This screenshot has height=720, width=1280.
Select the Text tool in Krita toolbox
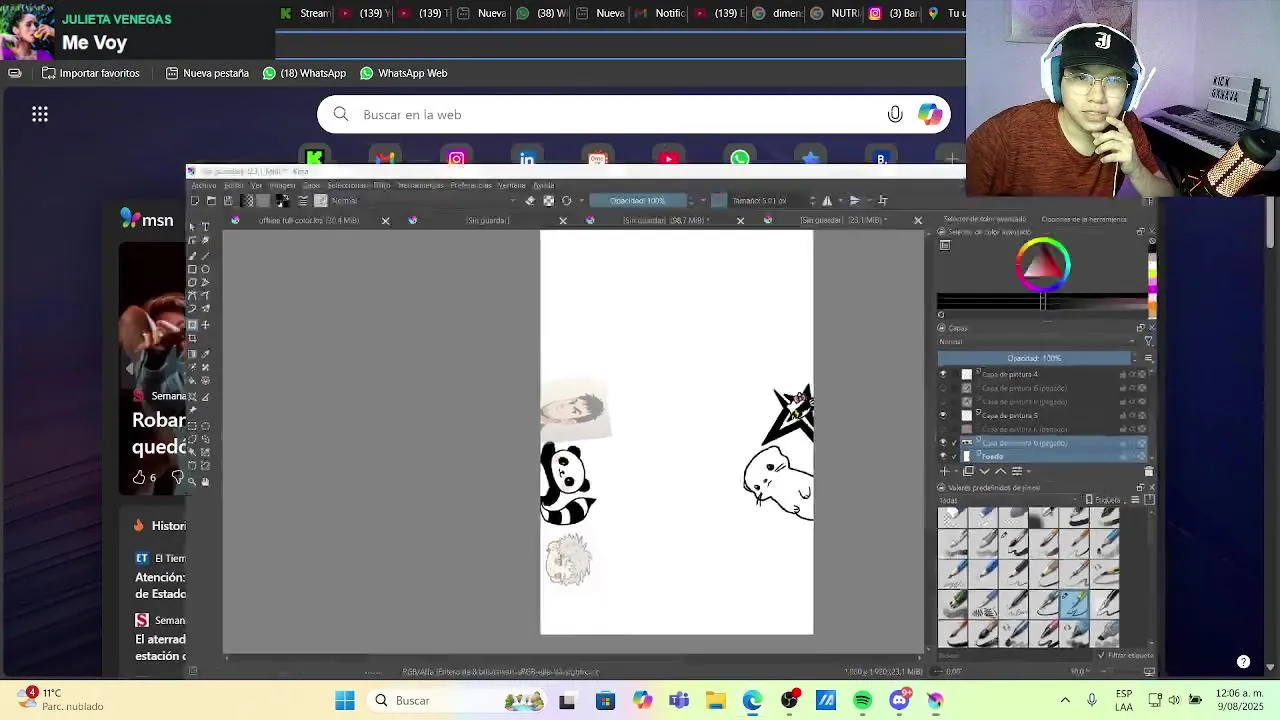click(205, 227)
